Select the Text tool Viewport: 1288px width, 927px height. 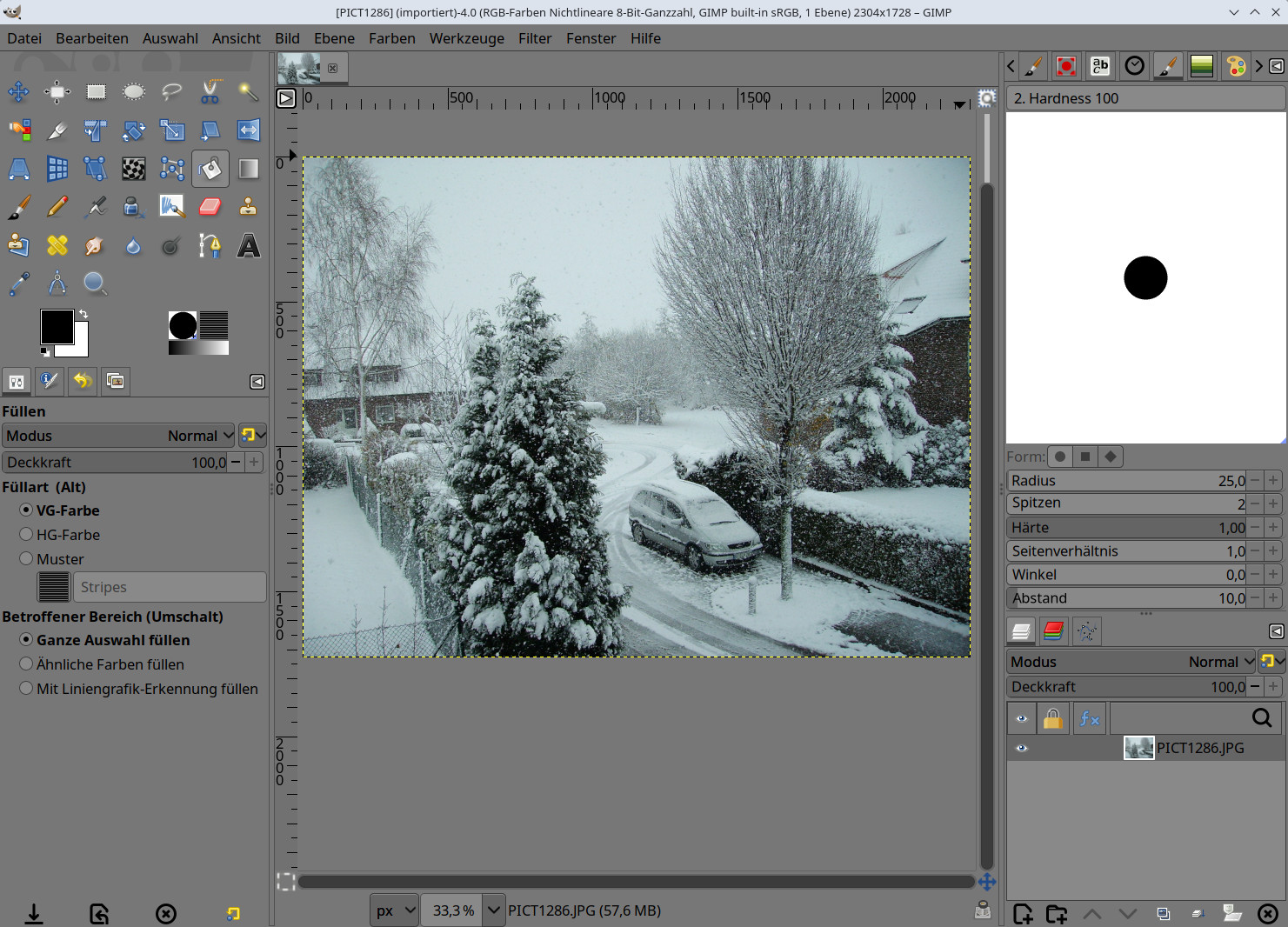pos(249,245)
